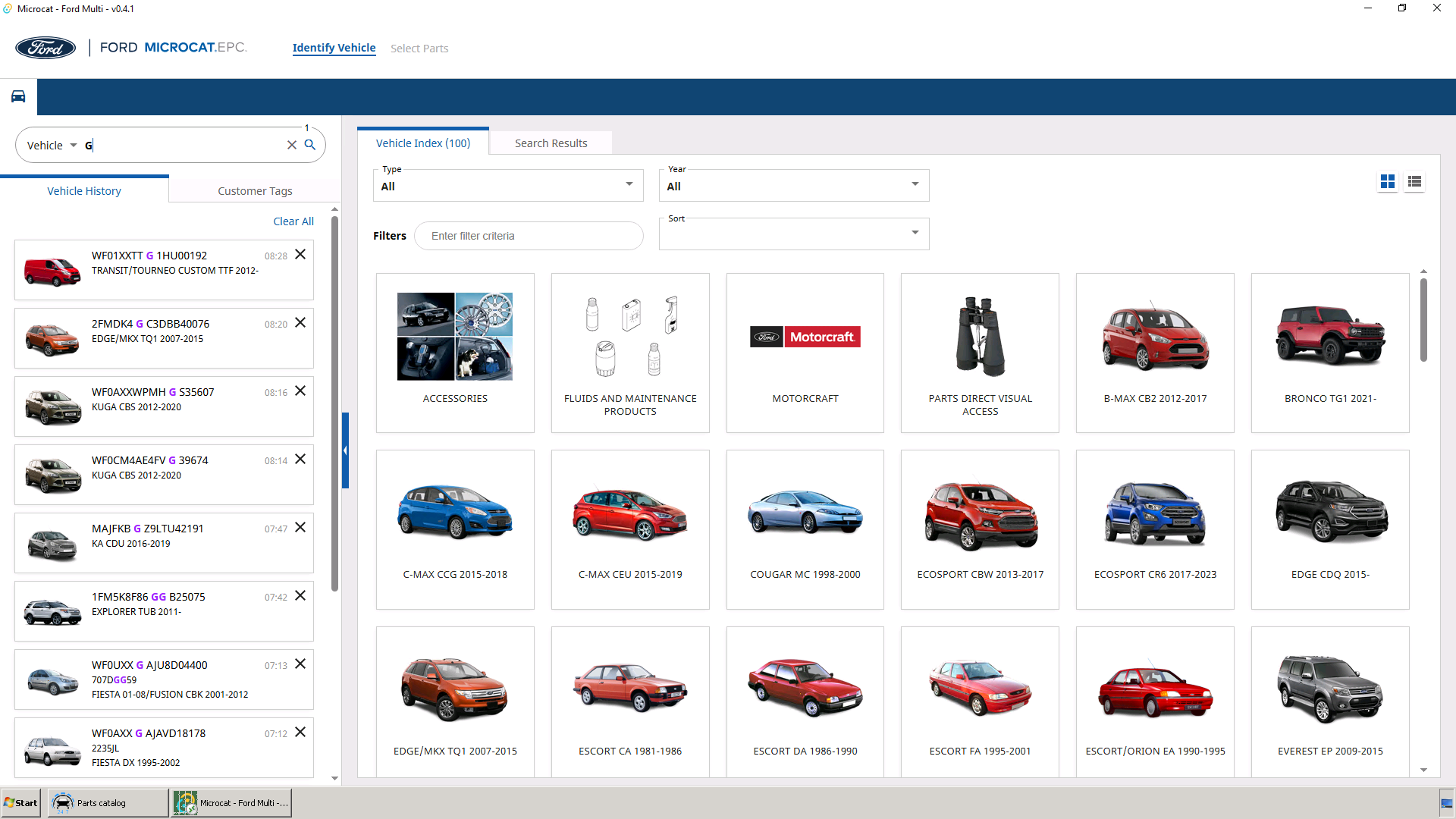Screen dimensions: 1456x819
Task: Open 1FM5K8F86 Explorer TUB history item
Action: tap(164, 611)
